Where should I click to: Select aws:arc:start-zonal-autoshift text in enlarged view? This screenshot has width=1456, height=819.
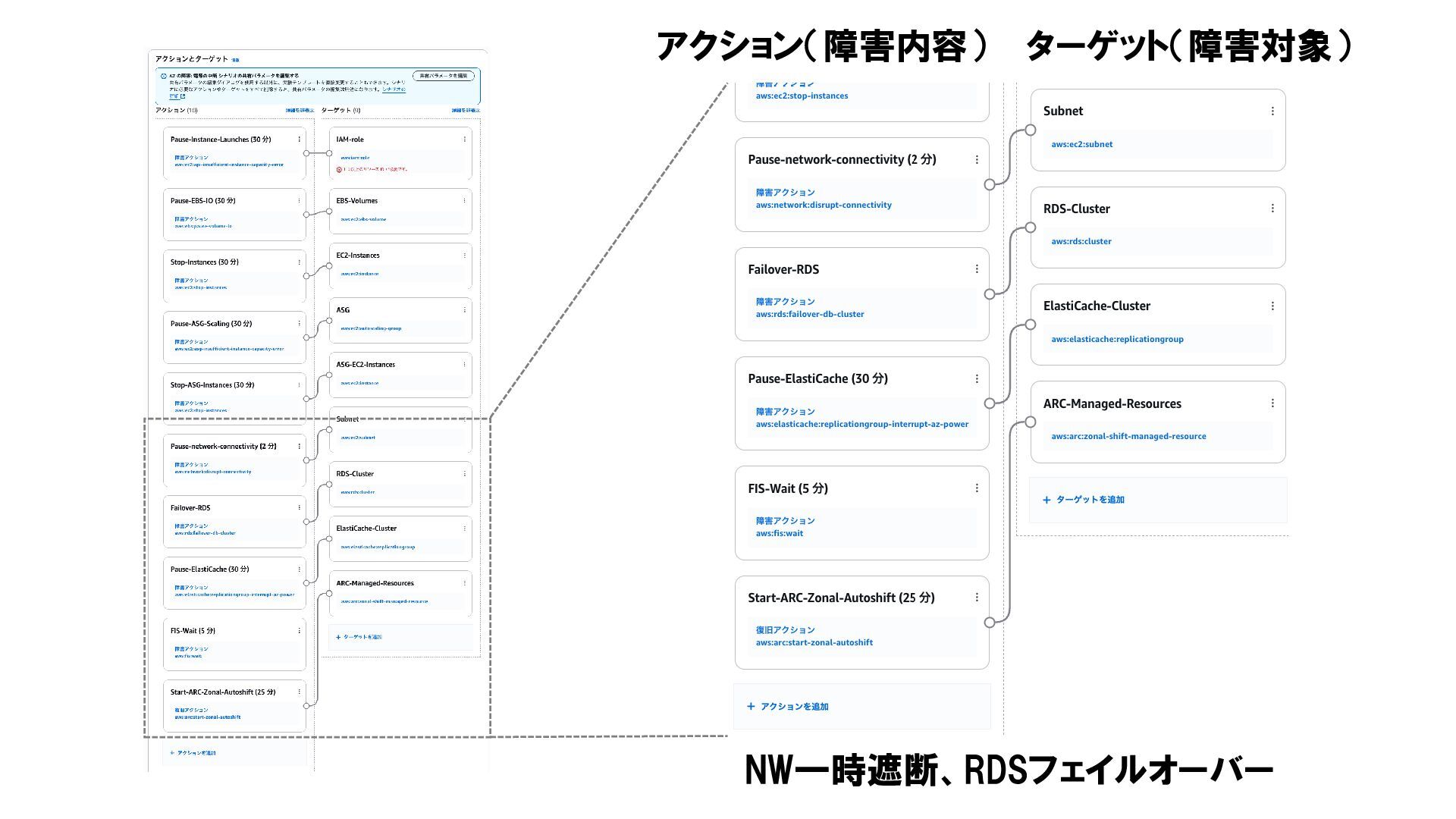click(x=814, y=642)
